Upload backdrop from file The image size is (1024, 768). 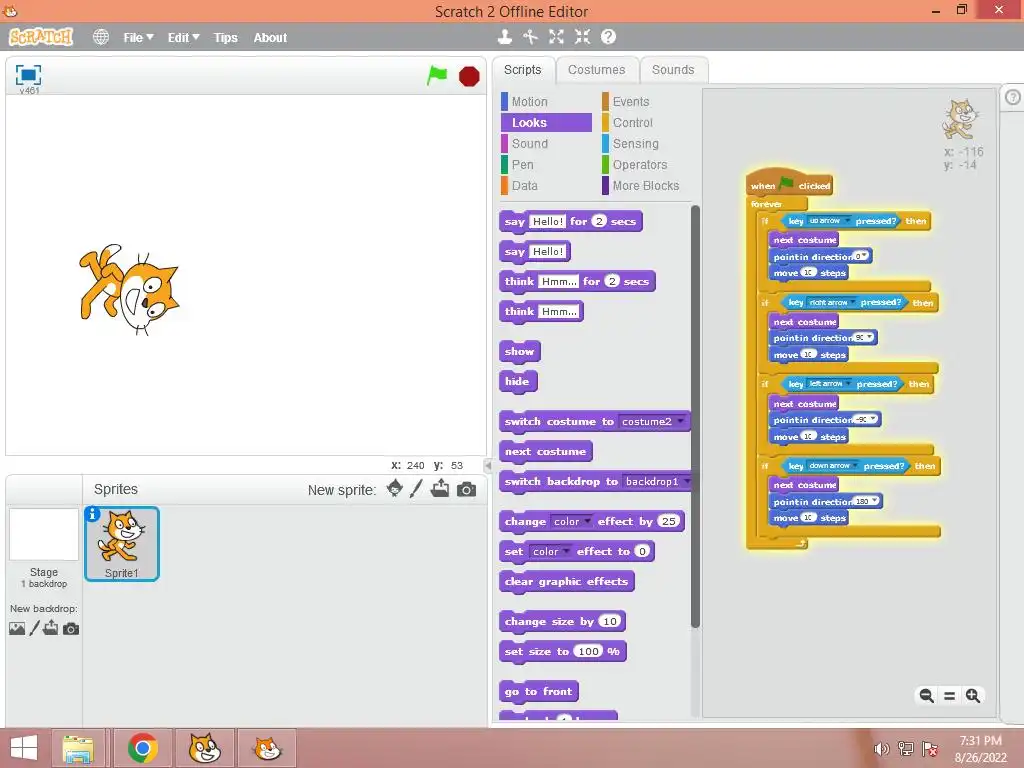(x=51, y=628)
